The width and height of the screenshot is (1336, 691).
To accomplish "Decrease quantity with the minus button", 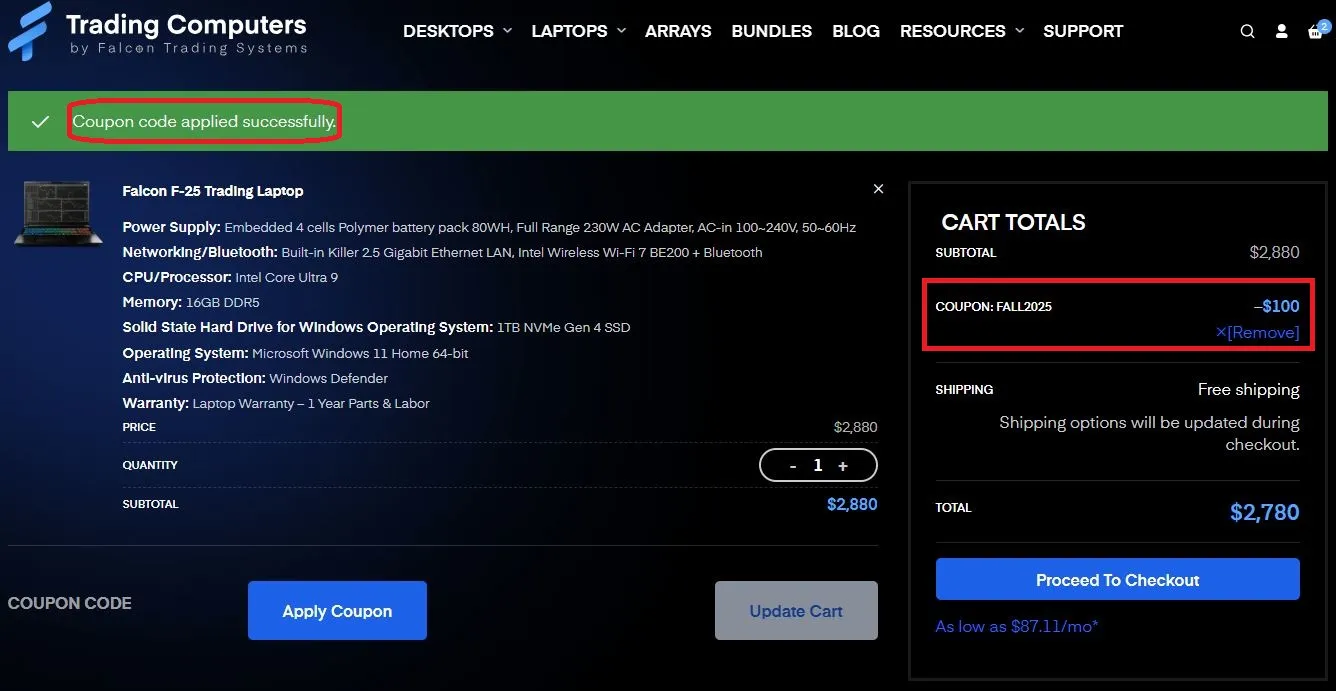I will (x=793, y=465).
